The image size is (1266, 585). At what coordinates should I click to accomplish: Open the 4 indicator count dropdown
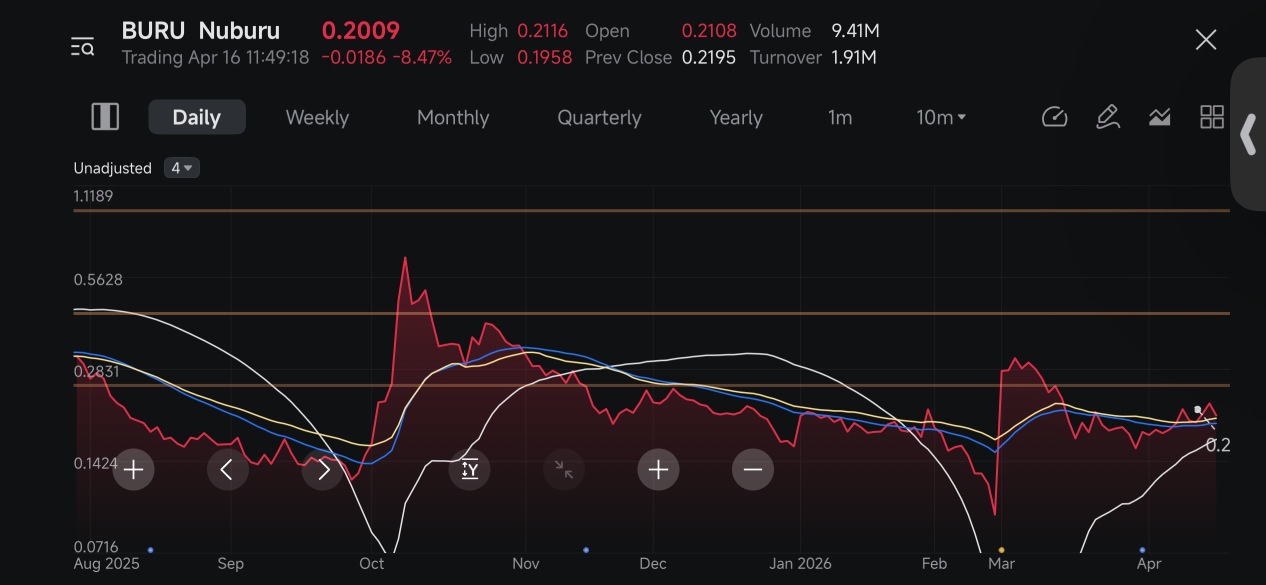pyautogui.click(x=182, y=168)
